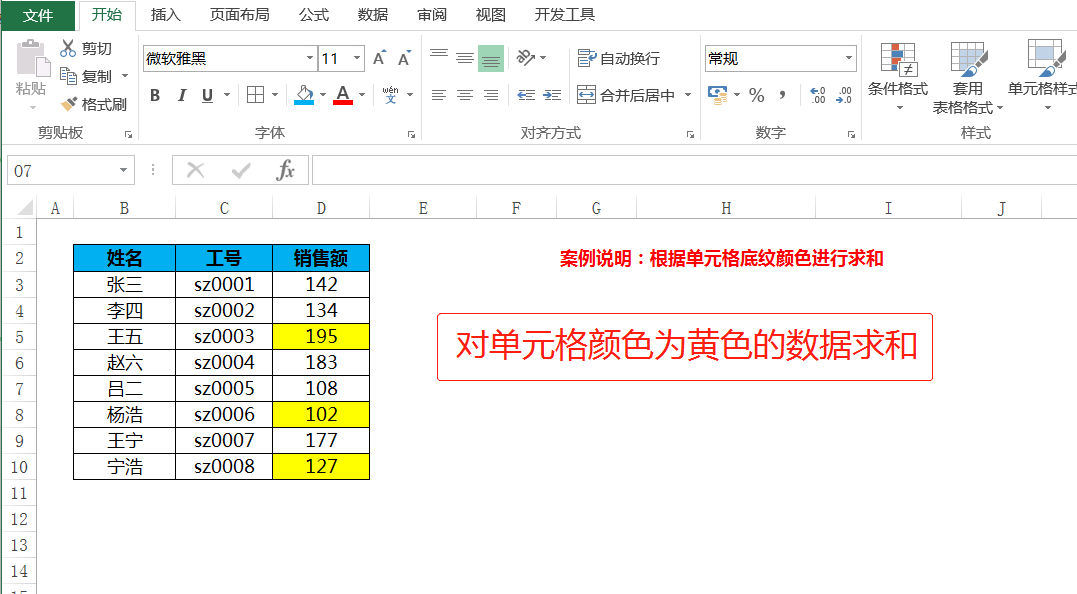Toggle Wrap Text (自动换行)

618,58
